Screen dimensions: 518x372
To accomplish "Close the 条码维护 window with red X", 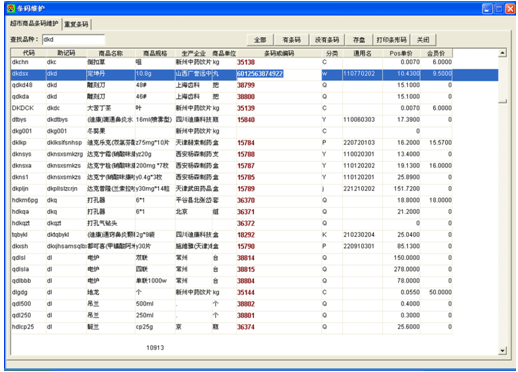I will click(510, 9).
